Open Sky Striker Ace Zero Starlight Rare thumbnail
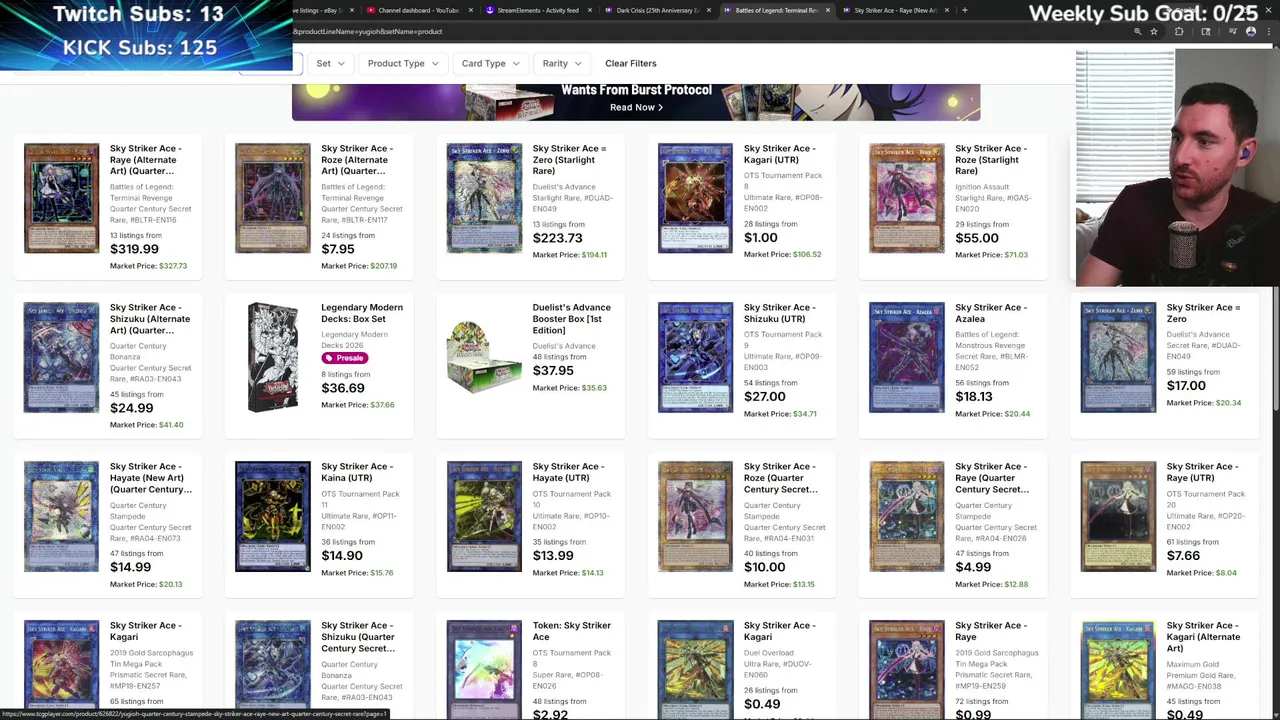The image size is (1280, 720). [x=484, y=198]
